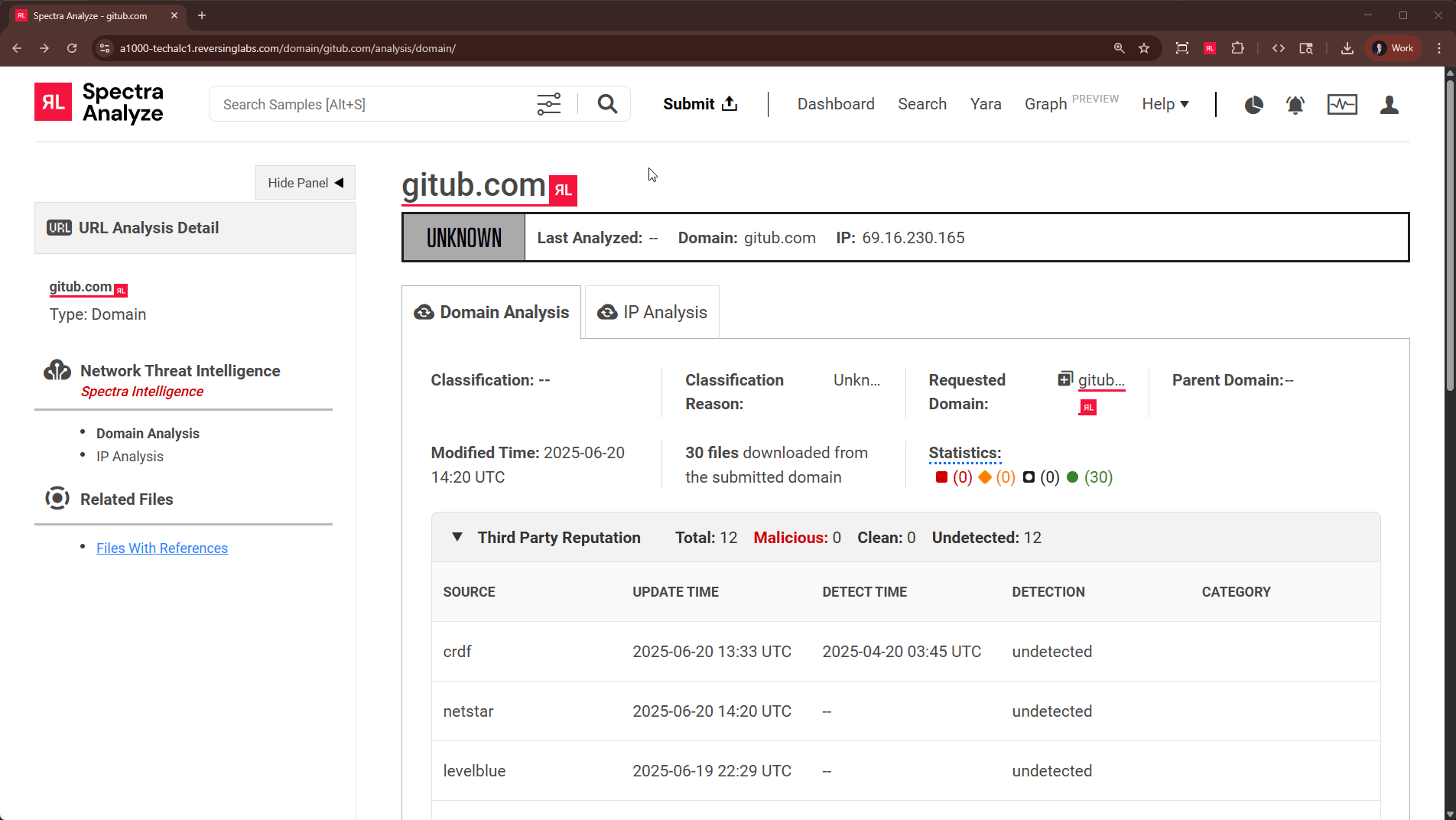This screenshot has height=820, width=1456.
Task: Click the vertical page scrollbar
Action: tap(1449, 237)
